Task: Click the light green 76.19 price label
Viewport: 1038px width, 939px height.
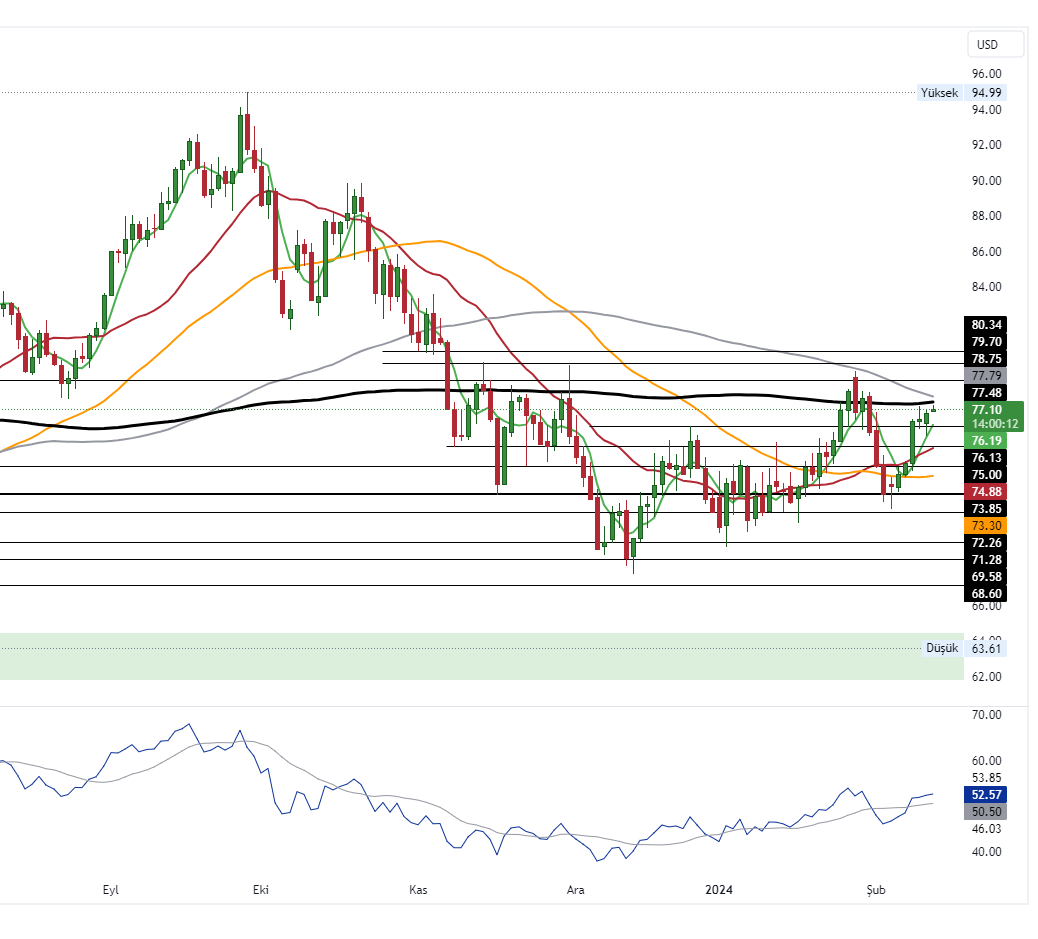Action: (987, 441)
